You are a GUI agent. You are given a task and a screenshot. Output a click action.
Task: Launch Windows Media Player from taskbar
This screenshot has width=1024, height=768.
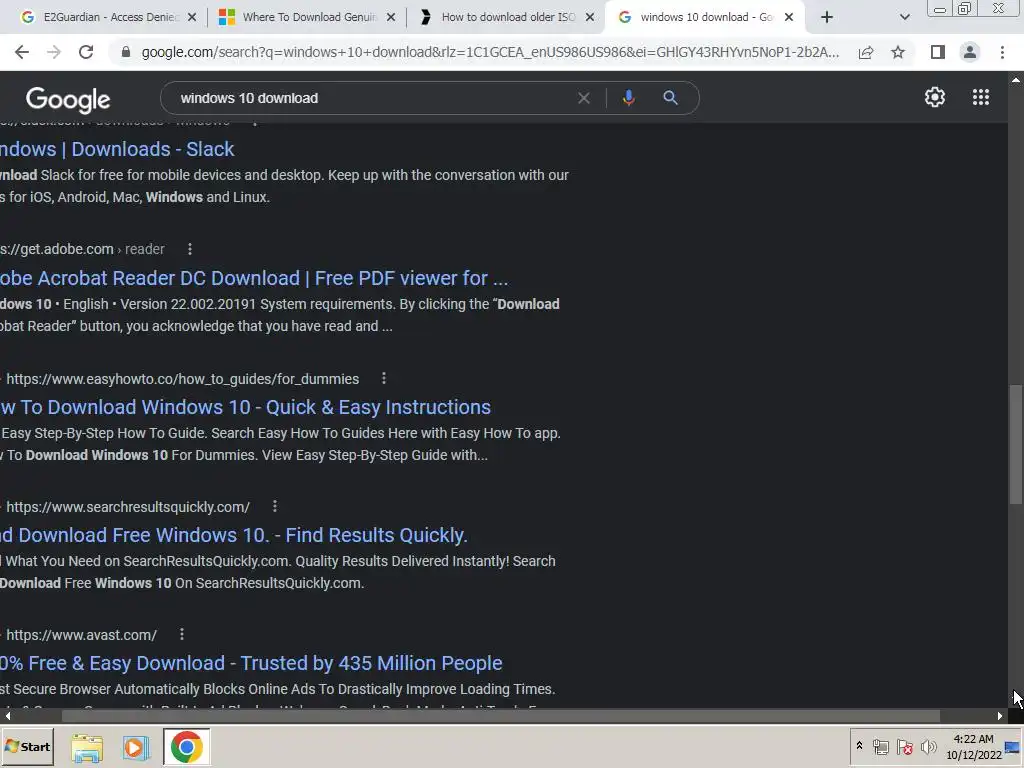(135, 748)
